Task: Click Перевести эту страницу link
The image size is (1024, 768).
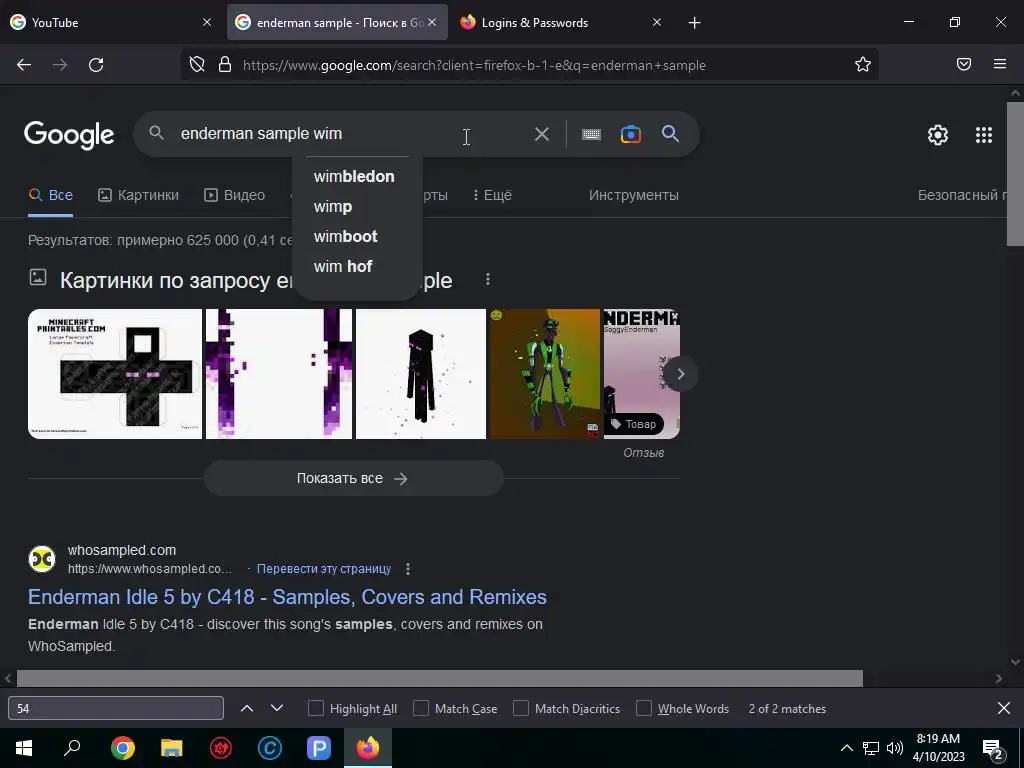Action: [324, 569]
